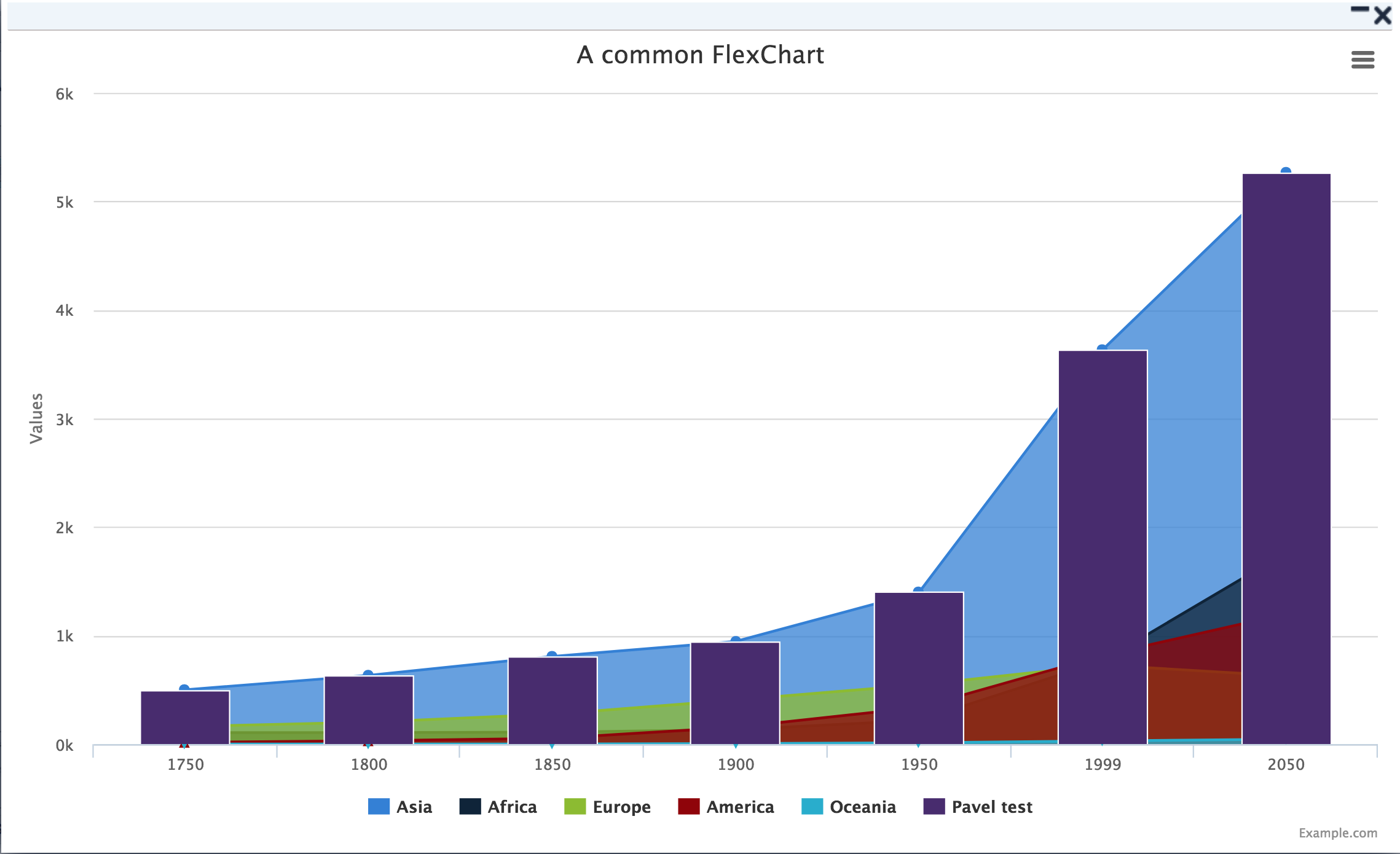The height and width of the screenshot is (854, 1400).
Task: Select the 1950 purple bar
Action: (x=919, y=668)
